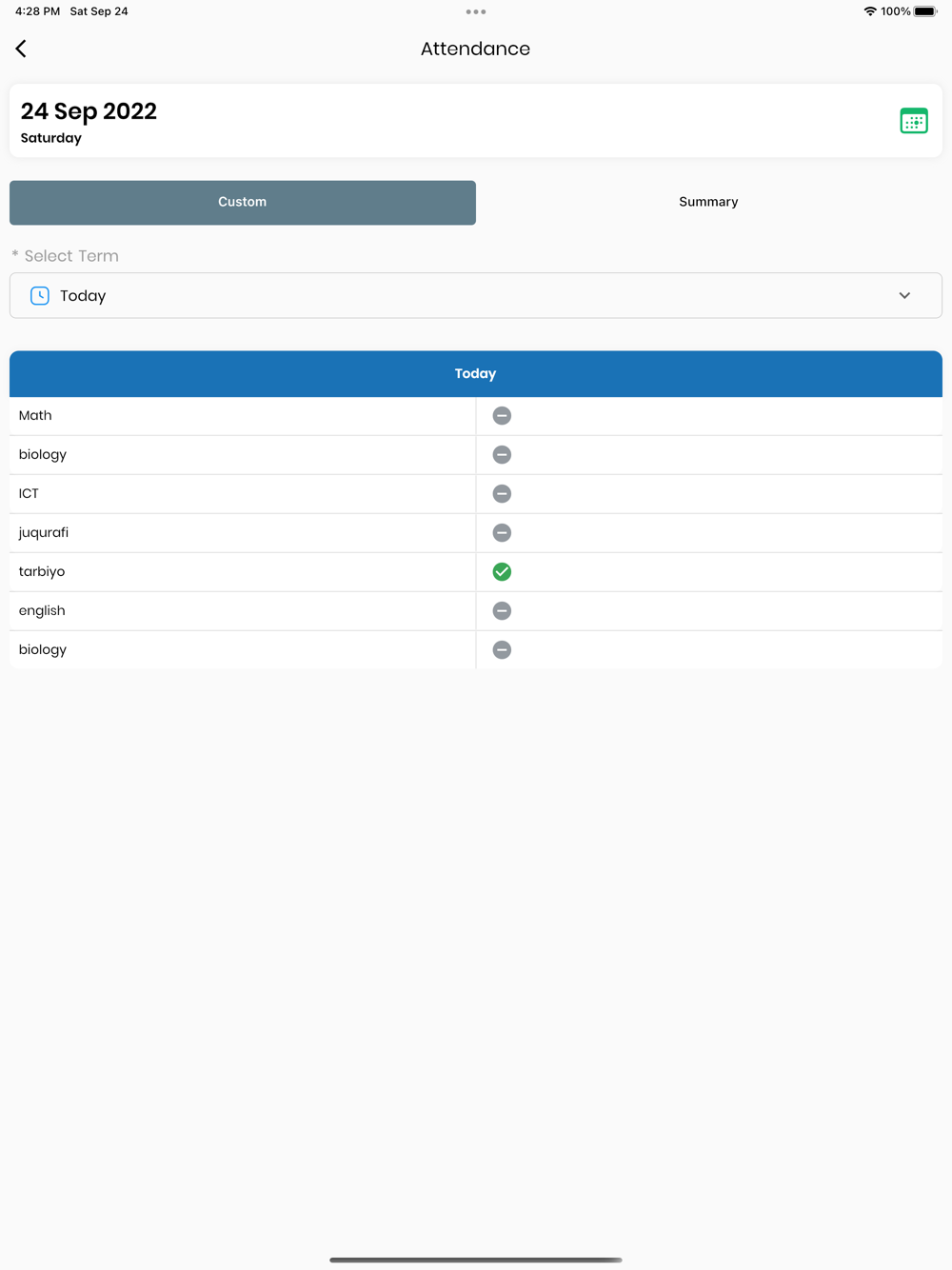Expand term list with chevron arrow
Viewport: 952px width, 1270px height.
tap(904, 296)
